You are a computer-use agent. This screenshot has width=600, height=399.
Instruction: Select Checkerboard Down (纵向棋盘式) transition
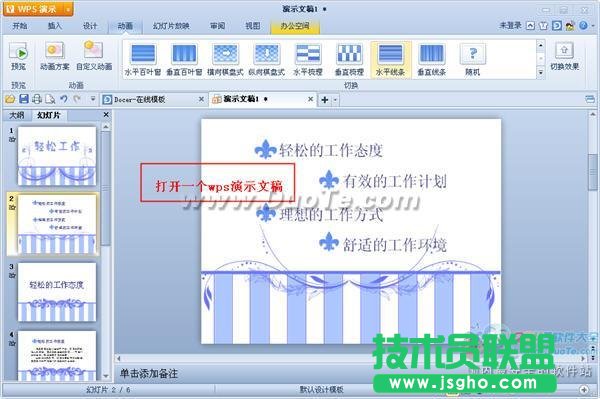(x=267, y=60)
